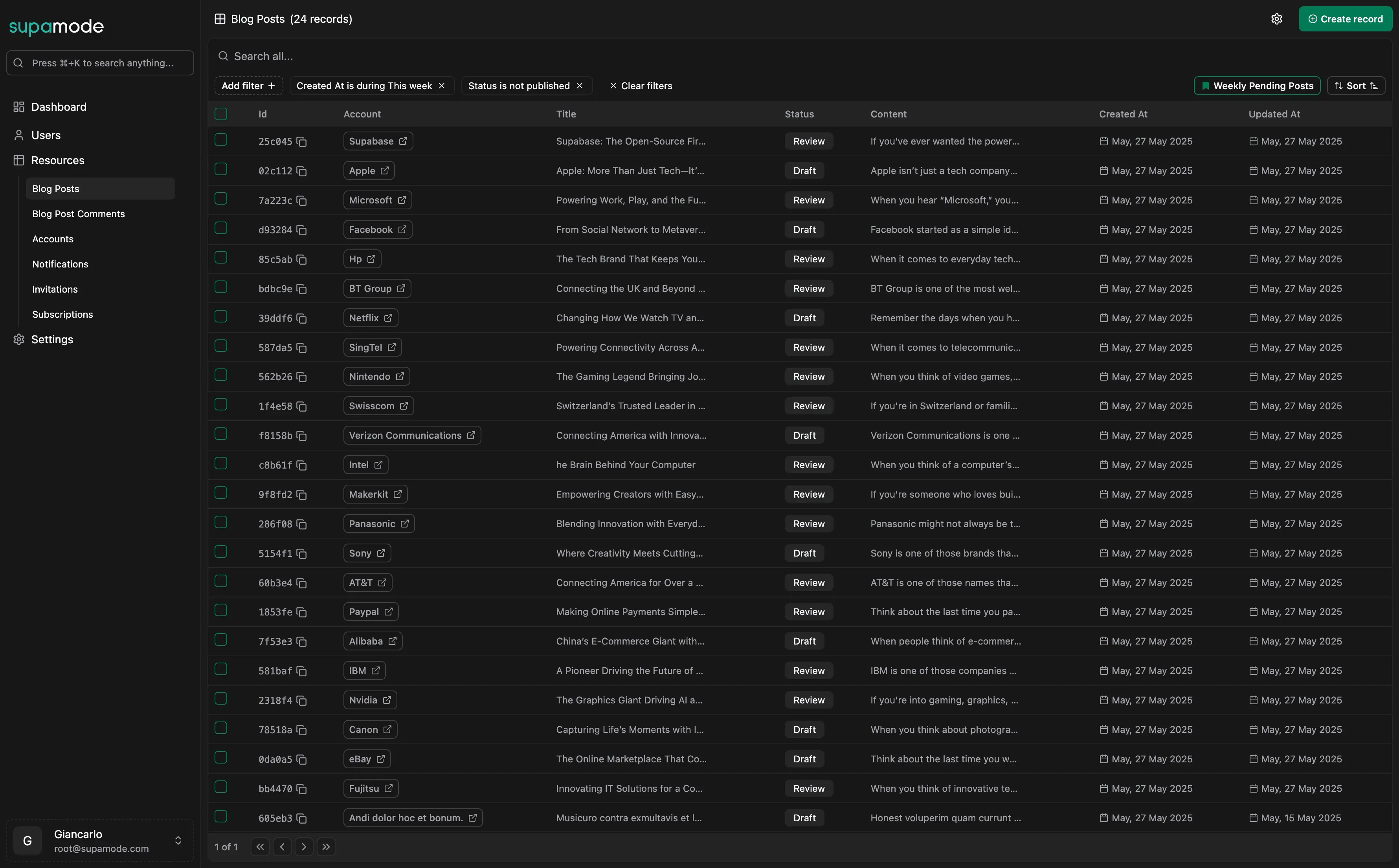The height and width of the screenshot is (868, 1399).
Task: Remove the Status is not published filter
Action: coord(580,86)
